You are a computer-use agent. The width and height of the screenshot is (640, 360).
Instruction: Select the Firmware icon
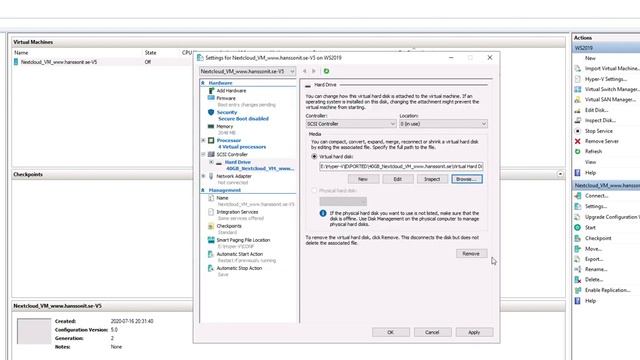click(211, 98)
